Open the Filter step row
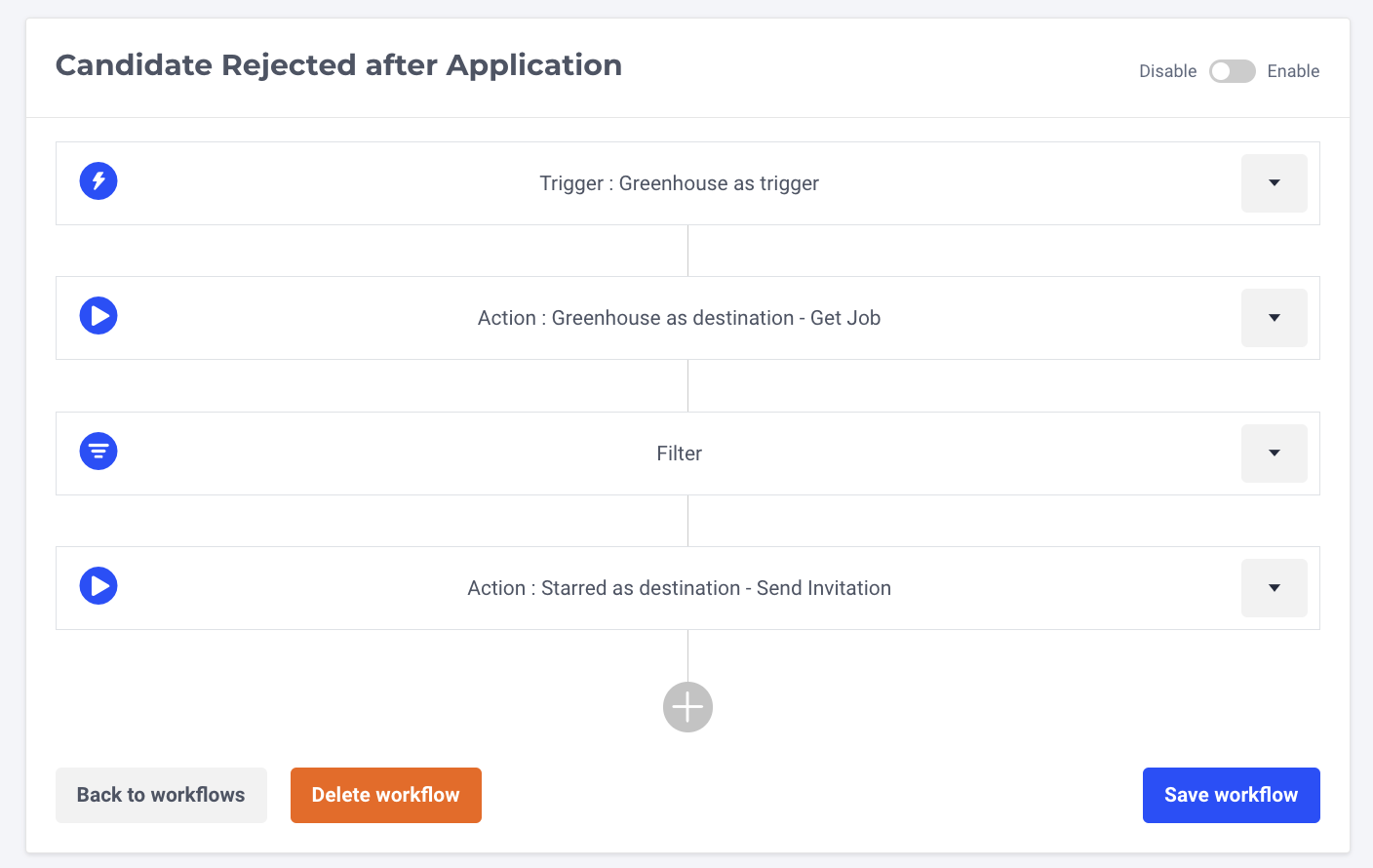Image resolution: width=1373 pixels, height=868 pixels. [679, 454]
